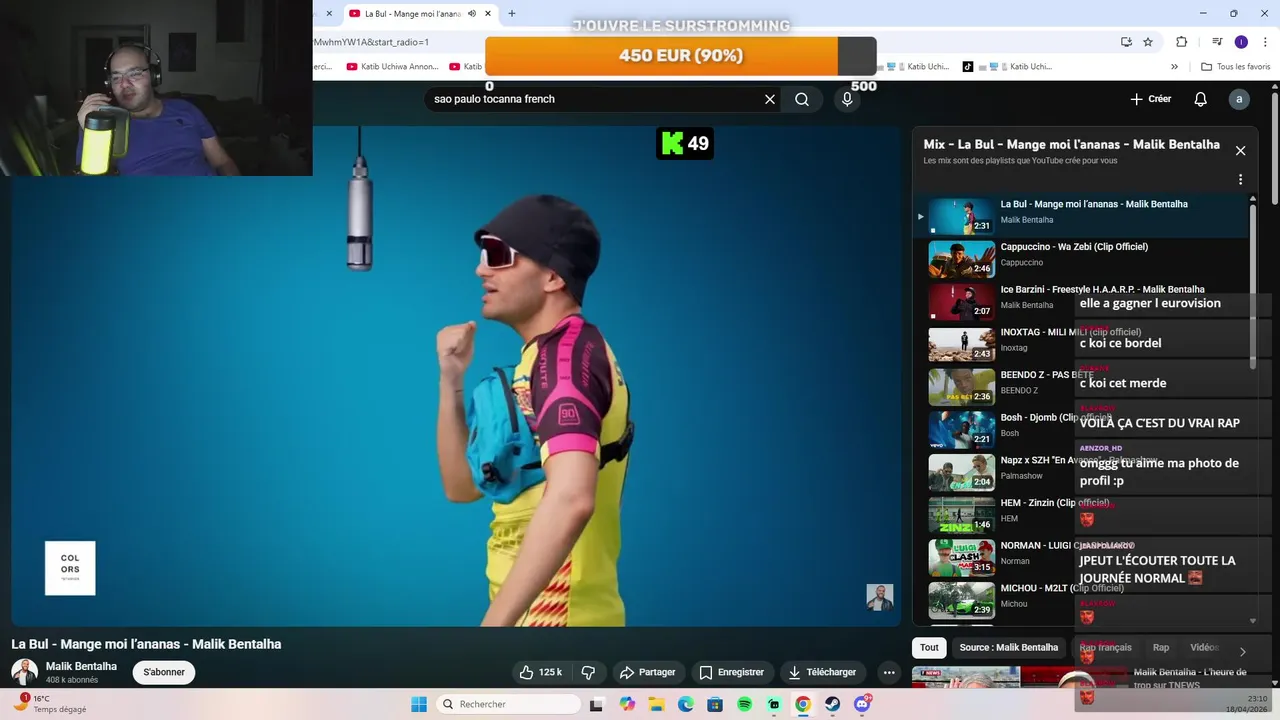Clear the YouTube search box text

coord(770,99)
